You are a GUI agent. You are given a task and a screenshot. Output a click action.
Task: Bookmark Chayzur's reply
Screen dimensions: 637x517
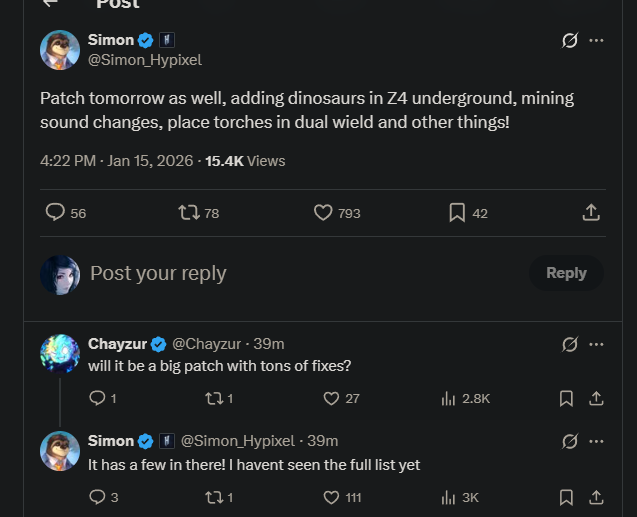click(566, 398)
